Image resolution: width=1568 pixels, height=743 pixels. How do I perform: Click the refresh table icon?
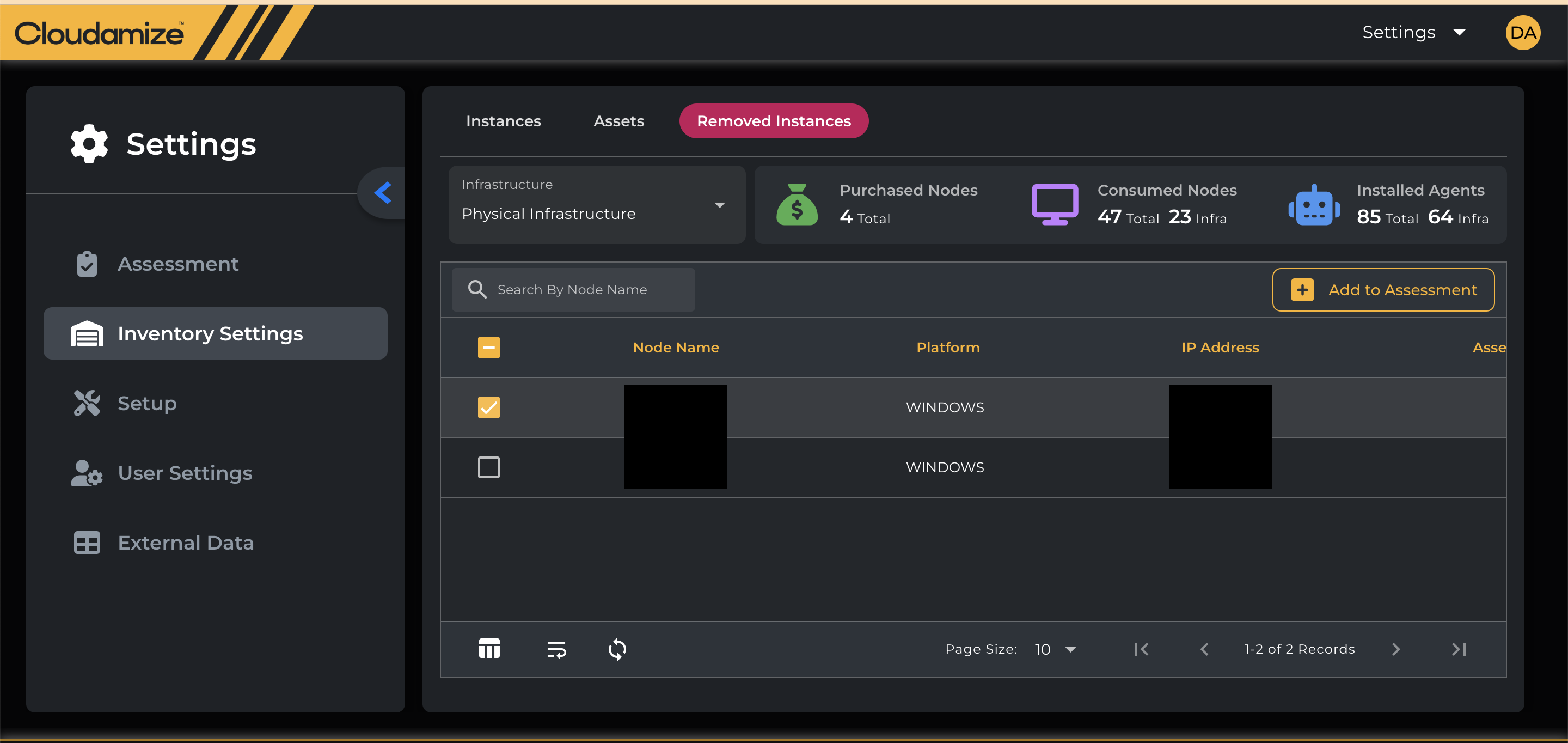617,649
